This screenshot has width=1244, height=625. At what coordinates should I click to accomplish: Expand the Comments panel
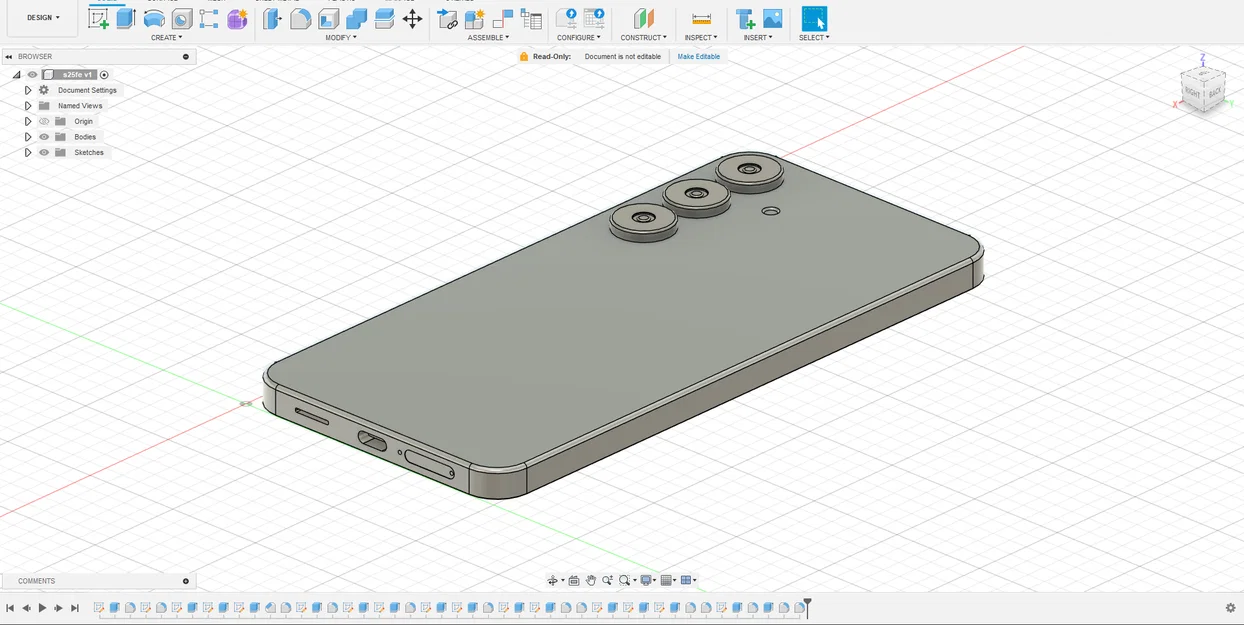coord(186,581)
